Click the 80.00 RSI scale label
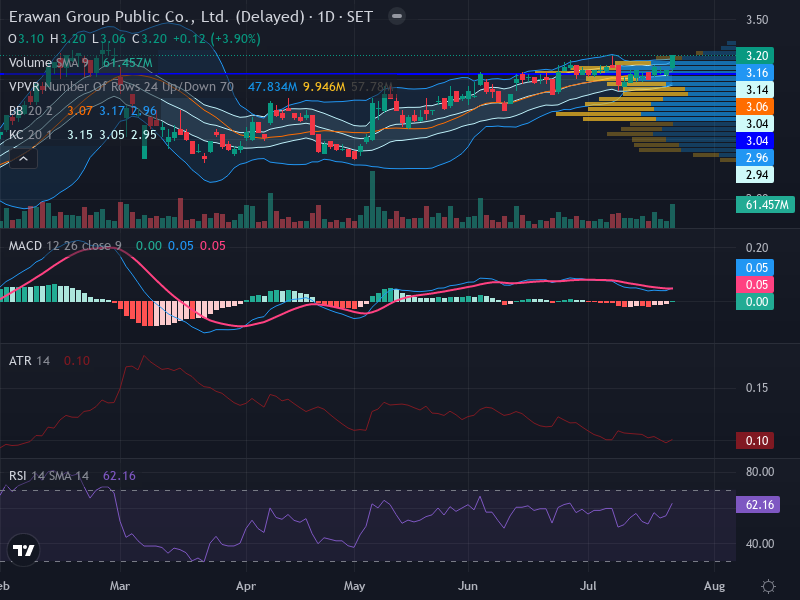This screenshot has height=600, width=800. (760, 472)
